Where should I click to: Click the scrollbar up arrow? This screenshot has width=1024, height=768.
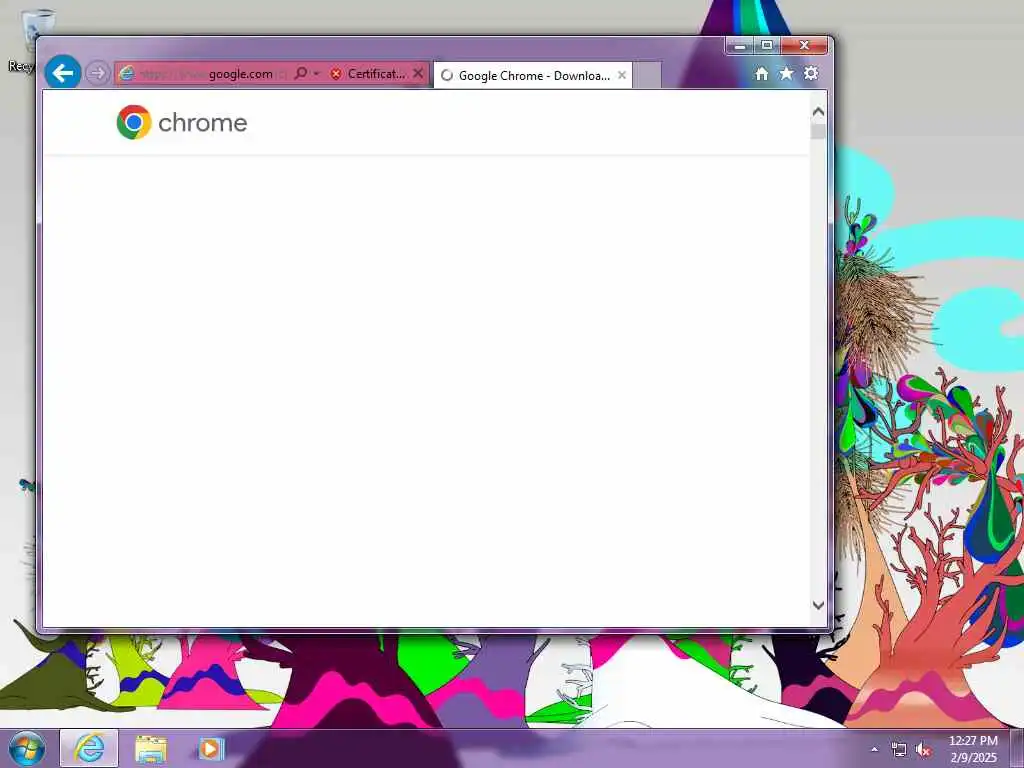coord(818,112)
